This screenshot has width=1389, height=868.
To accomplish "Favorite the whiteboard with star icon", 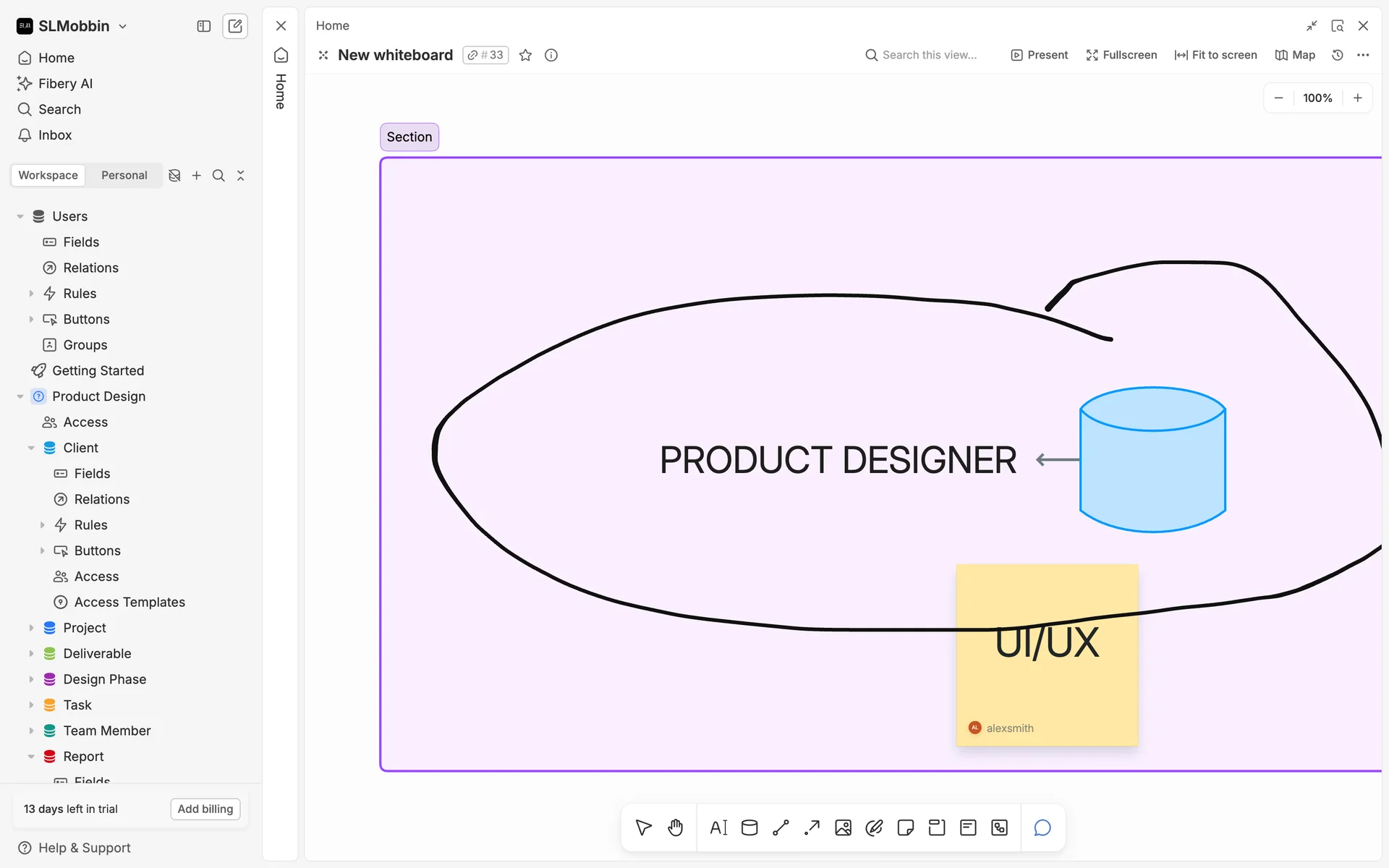I will point(525,55).
